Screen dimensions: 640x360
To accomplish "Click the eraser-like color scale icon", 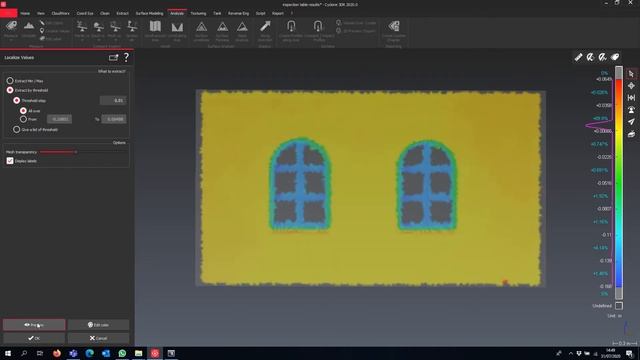I will 615,57.
